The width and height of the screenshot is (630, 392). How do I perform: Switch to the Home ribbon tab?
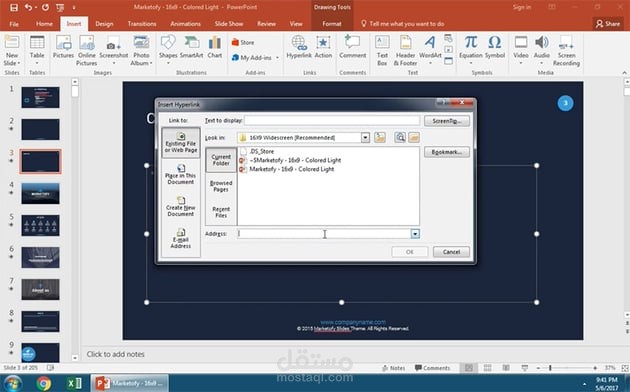[44, 24]
